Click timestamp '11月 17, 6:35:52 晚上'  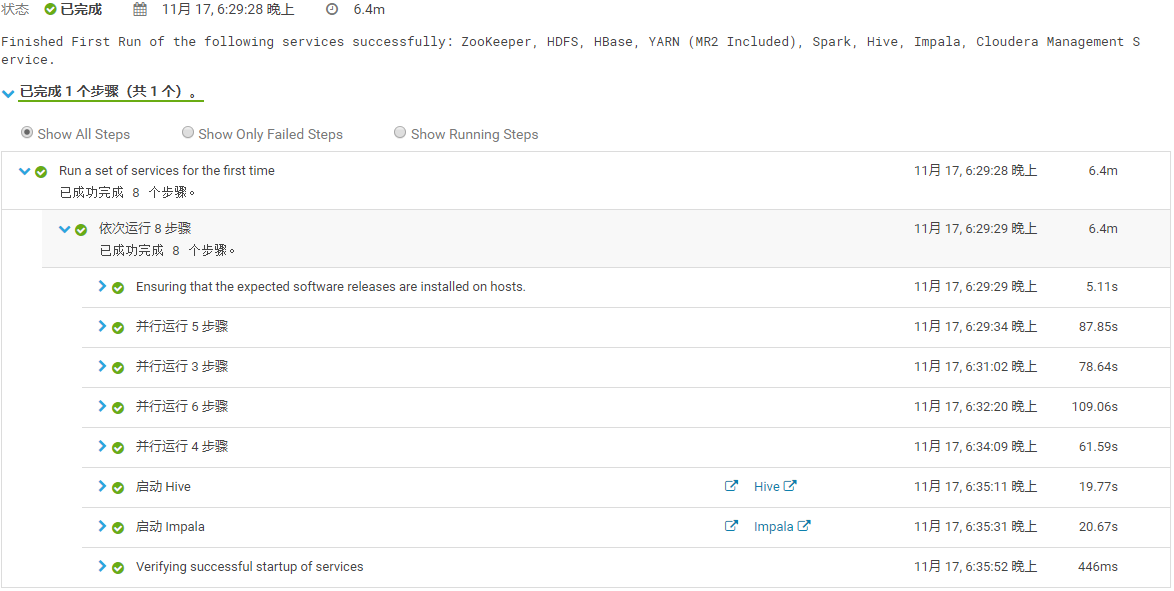(x=976, y=567)
